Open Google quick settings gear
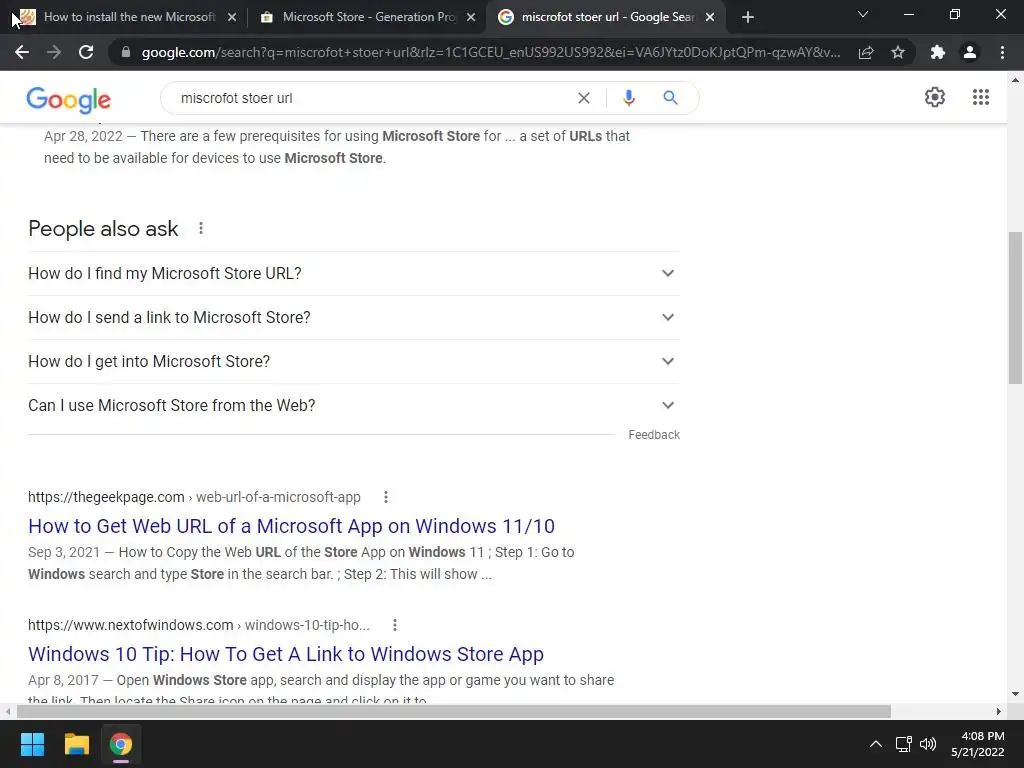Screen dimensions: 1024x768 935,97
